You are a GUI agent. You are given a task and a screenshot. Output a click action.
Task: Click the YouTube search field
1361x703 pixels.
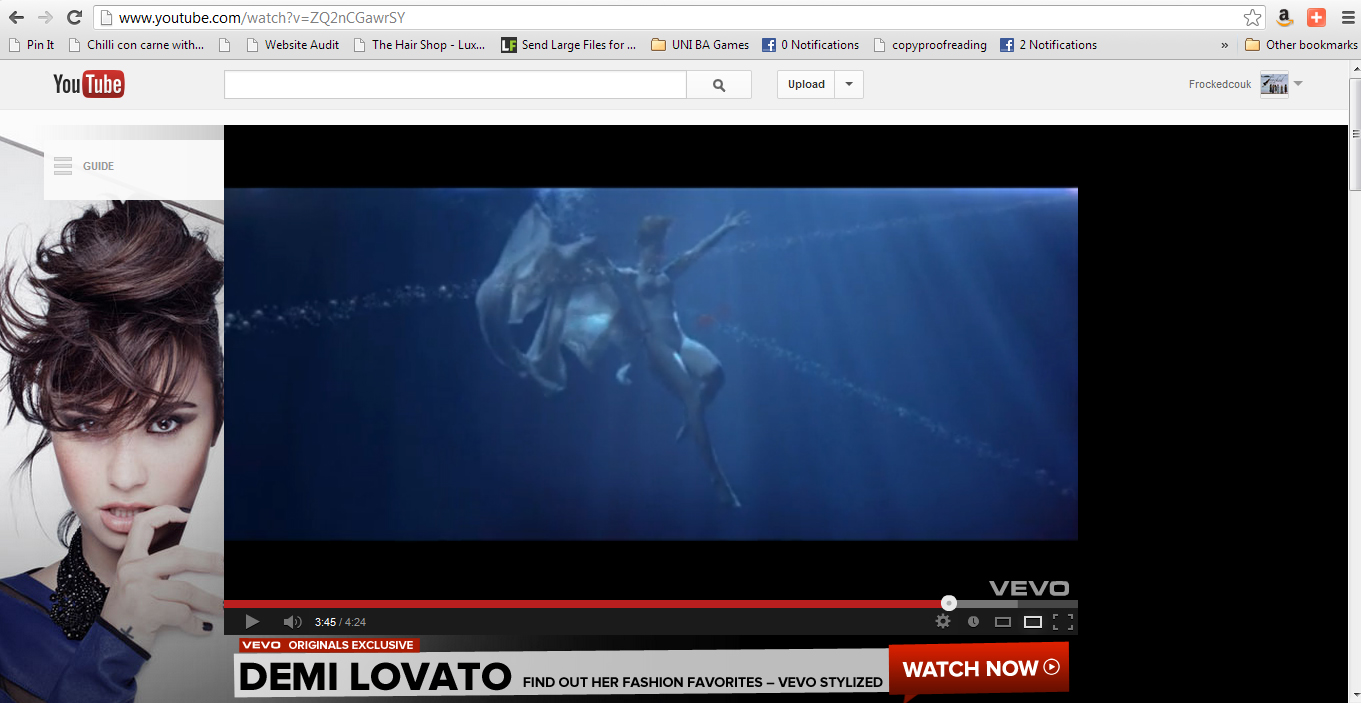tap(455, 85)
